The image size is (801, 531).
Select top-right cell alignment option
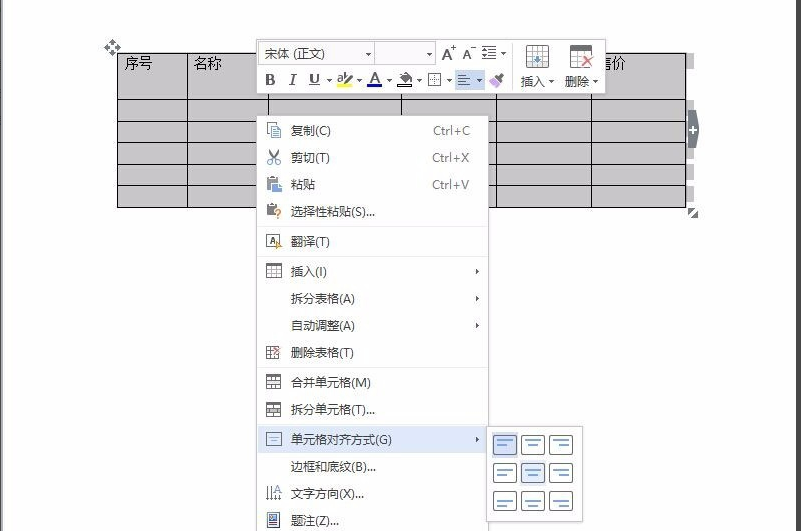tap(561, 445)
